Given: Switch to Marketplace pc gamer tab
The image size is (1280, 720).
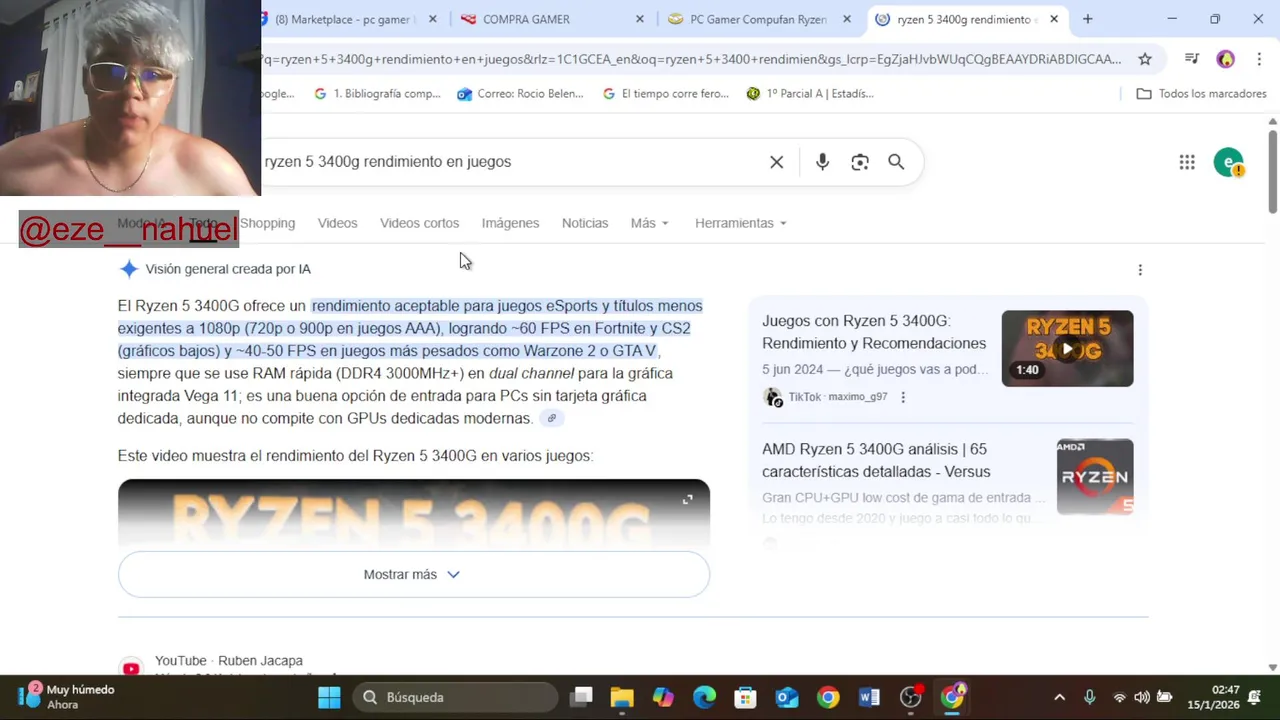Looking at the screenshot, I should [x=346, y=19].
